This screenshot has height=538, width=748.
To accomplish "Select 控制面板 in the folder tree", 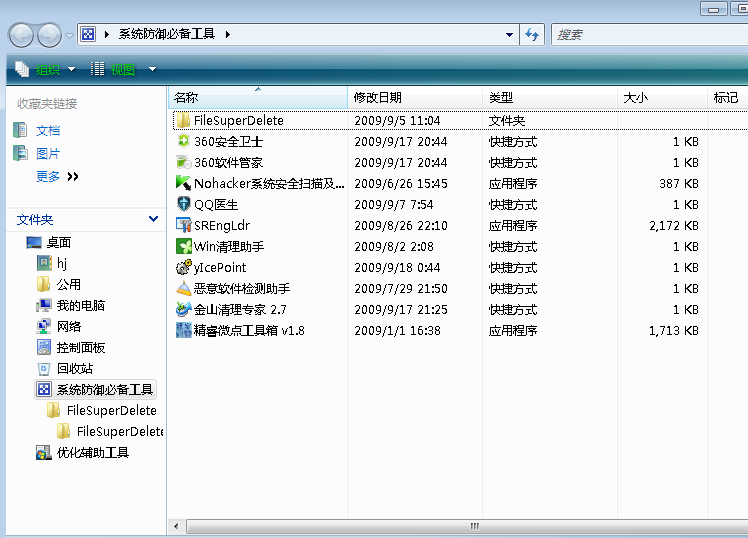I will coord(80,348).
